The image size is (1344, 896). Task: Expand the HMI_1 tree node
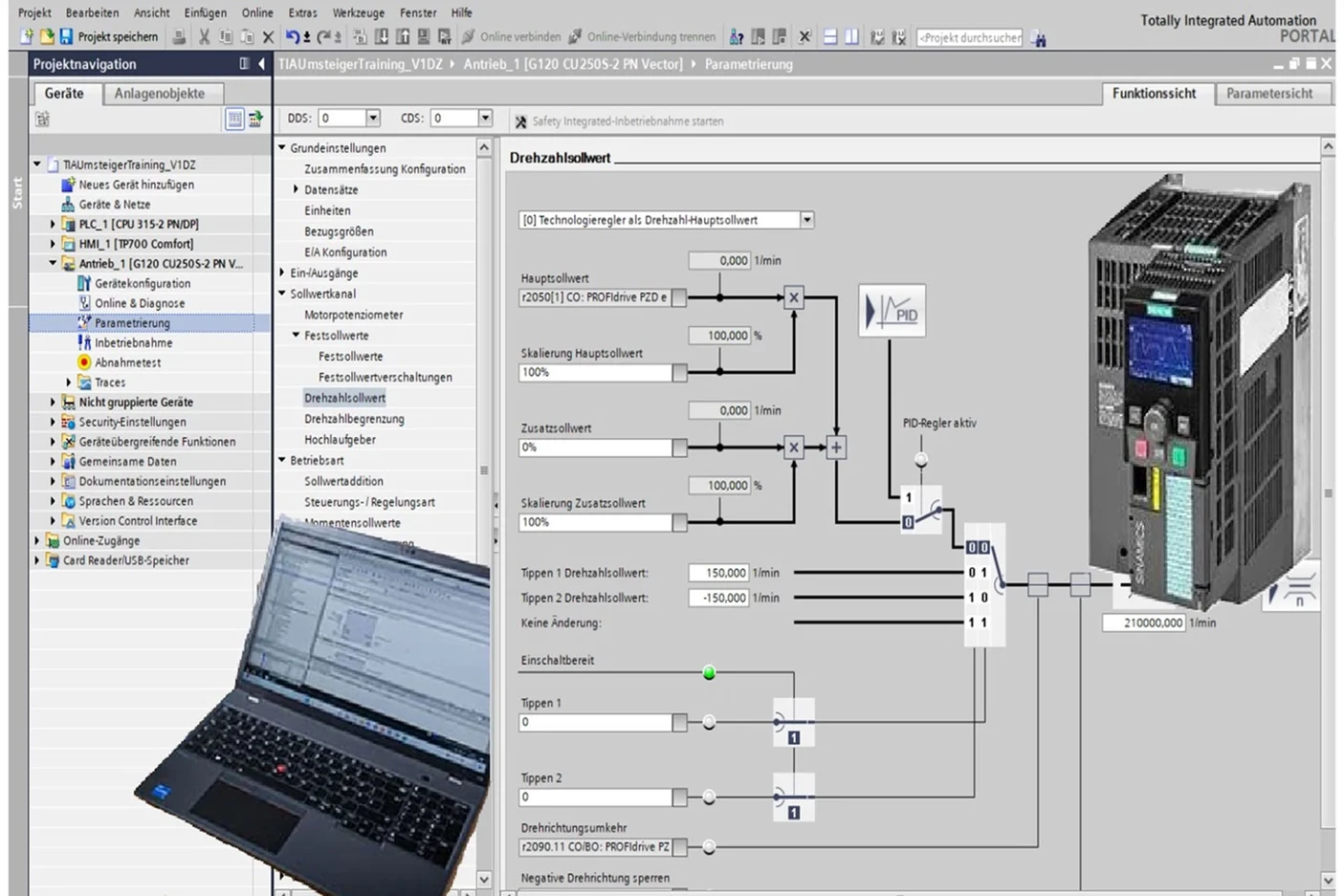[53, 244]
